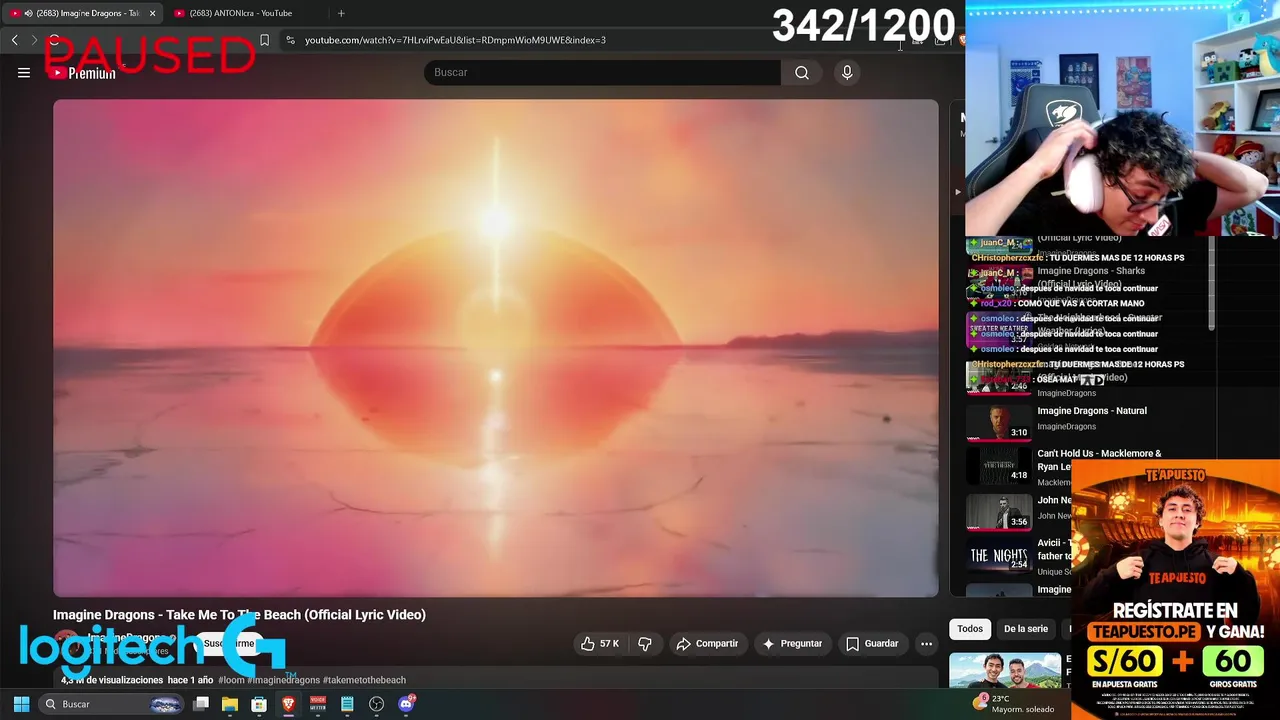Go back with the browser back arrow
The width and height of the screenshot is (1280, 720).
click(x=15, y=40)
